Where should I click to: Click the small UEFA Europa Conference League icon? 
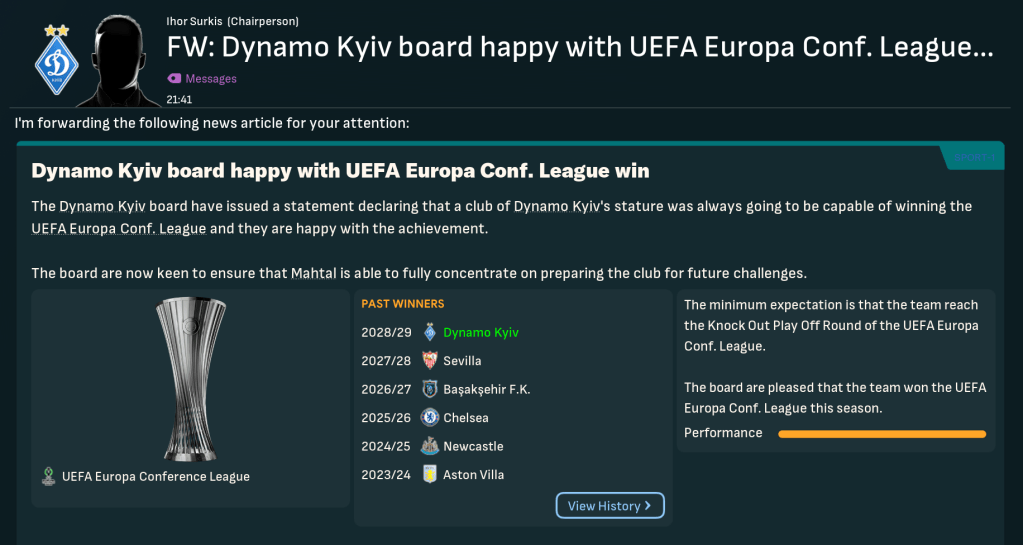pos(47,476)
